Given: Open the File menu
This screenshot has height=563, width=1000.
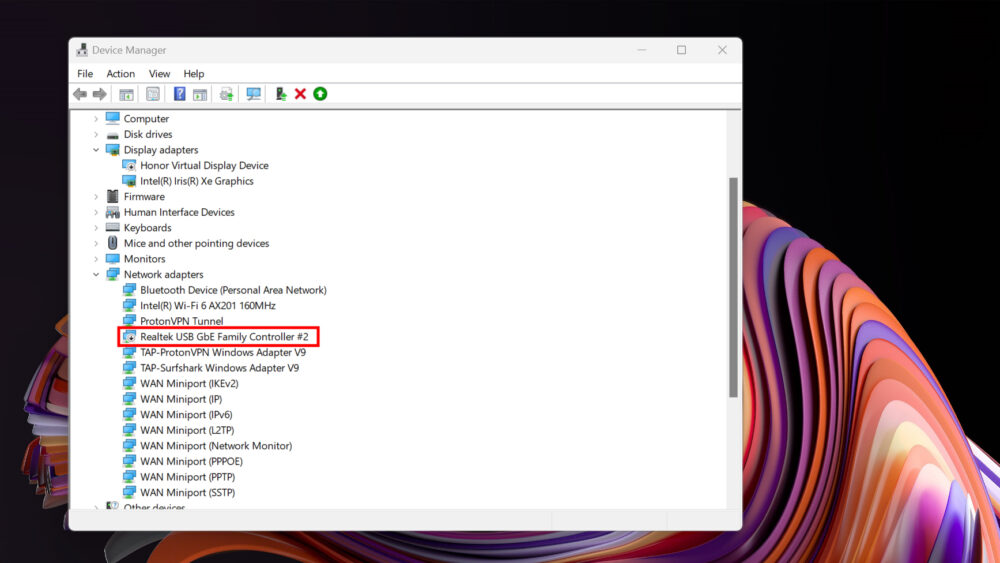Looking at the screenshot, I should [x=85, y=74].
